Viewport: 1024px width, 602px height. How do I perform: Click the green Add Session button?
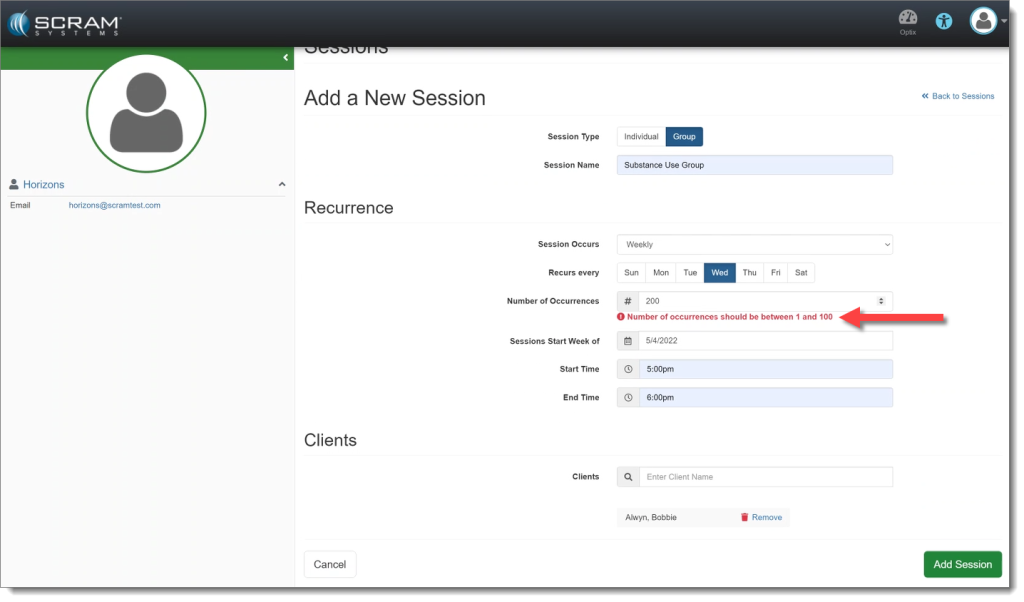click(962, 564)
